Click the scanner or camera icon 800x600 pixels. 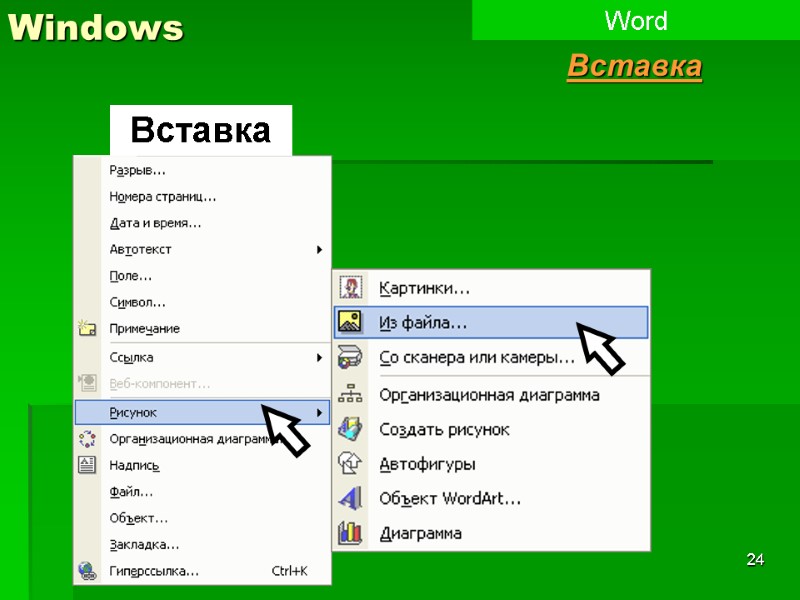[350, 357]
